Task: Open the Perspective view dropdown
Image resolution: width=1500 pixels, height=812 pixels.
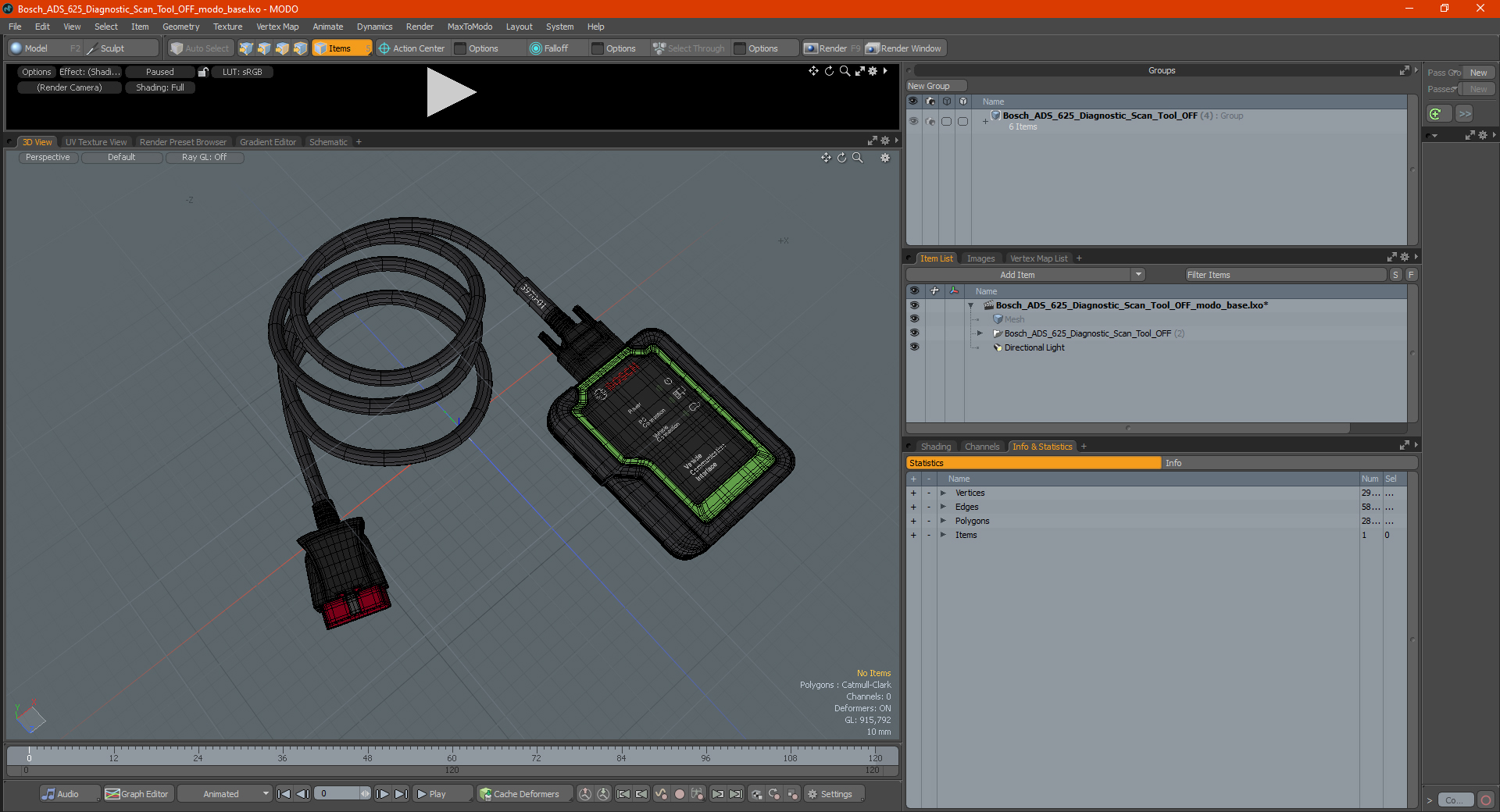Action: click(x=48, y=158)
